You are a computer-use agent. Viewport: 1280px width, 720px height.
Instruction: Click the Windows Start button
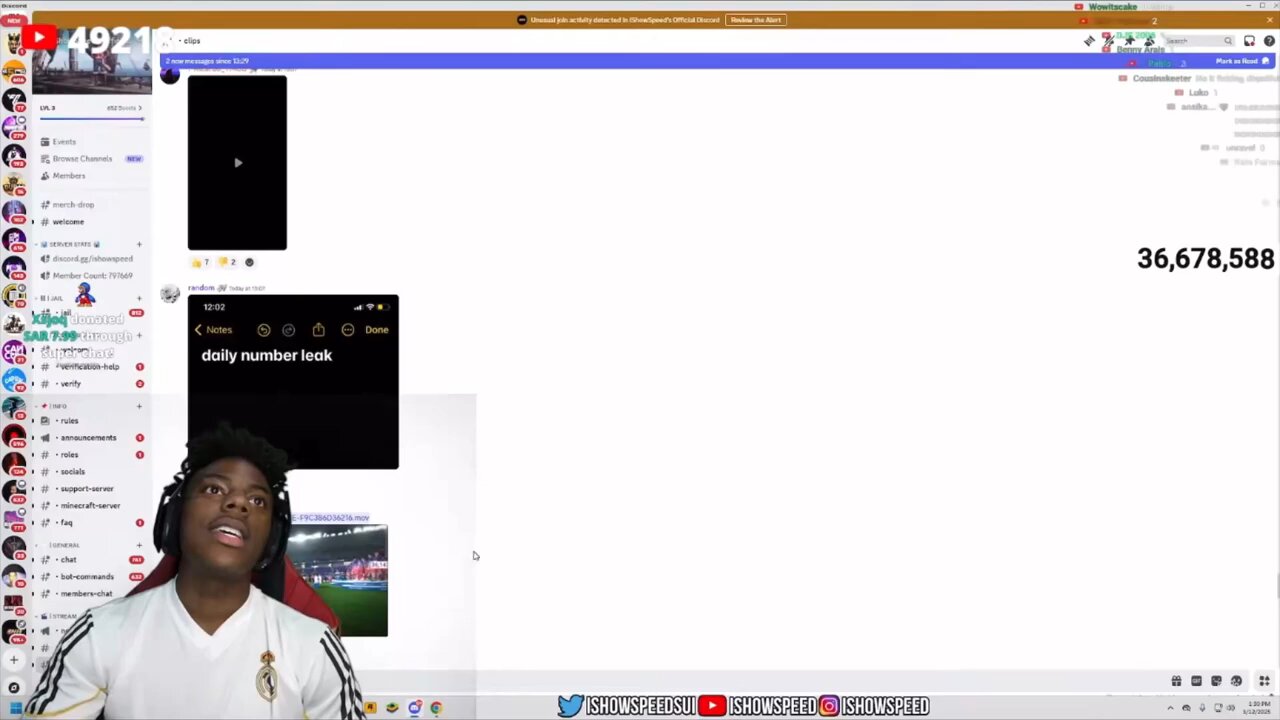15,708
